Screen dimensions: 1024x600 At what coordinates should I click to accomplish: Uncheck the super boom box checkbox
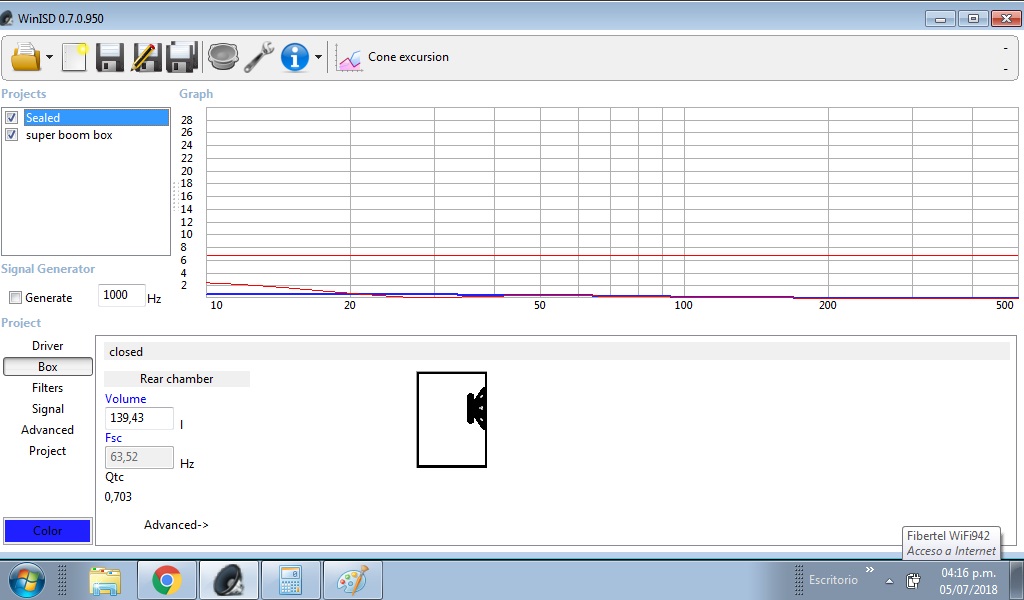(11, 134)
